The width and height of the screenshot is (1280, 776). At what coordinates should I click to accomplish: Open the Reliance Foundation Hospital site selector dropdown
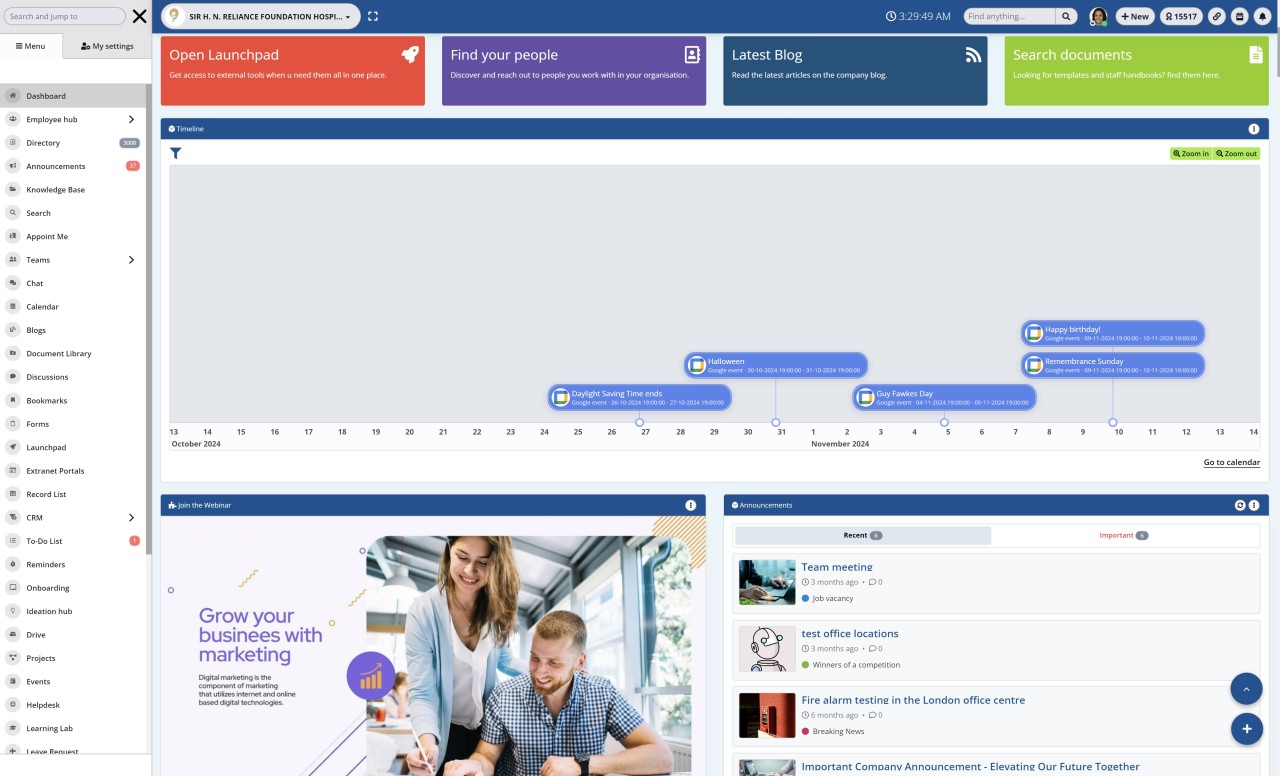(x=347, y=16)
